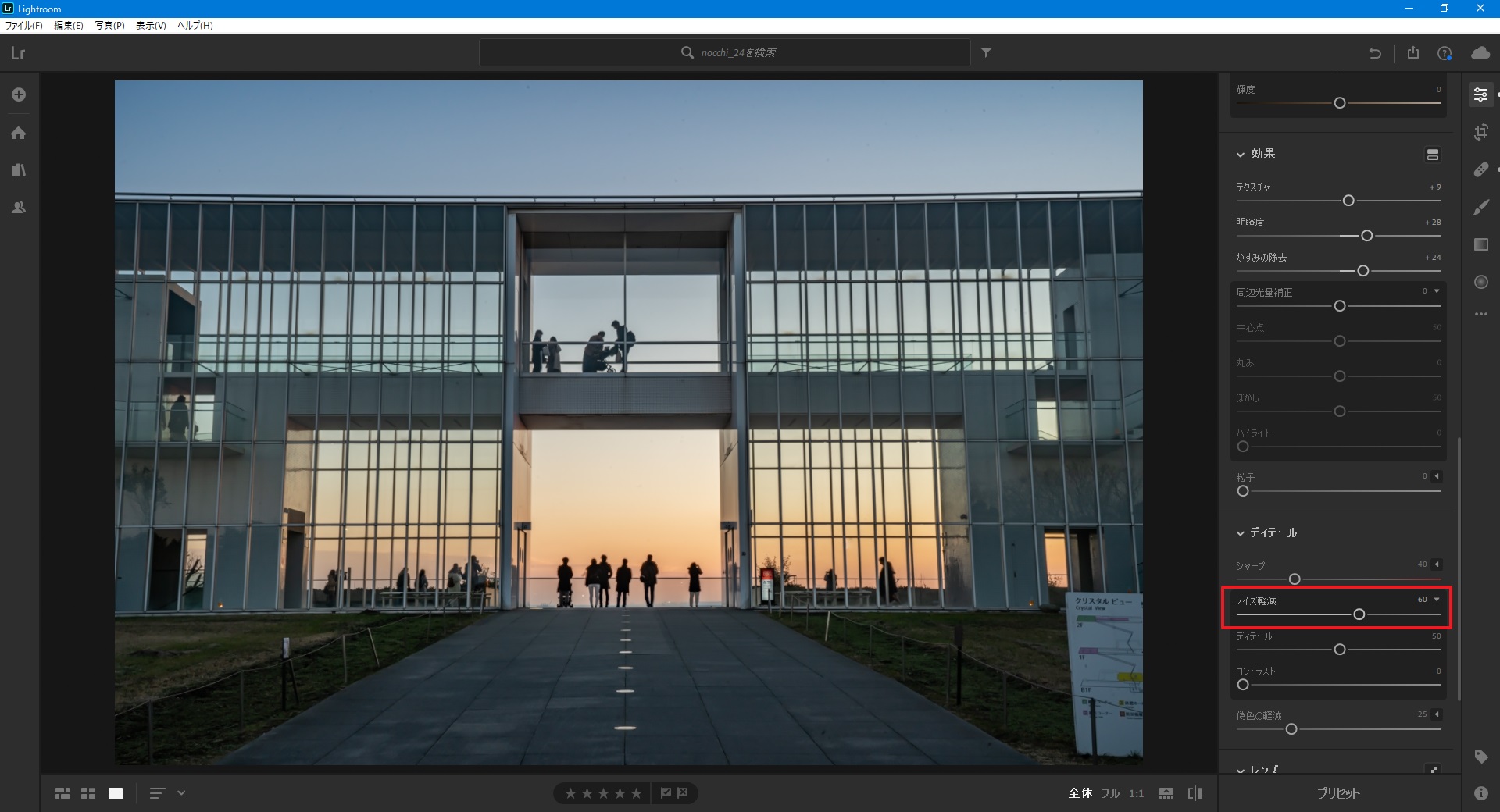Collapse the 効果 section

click(x=1240, y=155)
